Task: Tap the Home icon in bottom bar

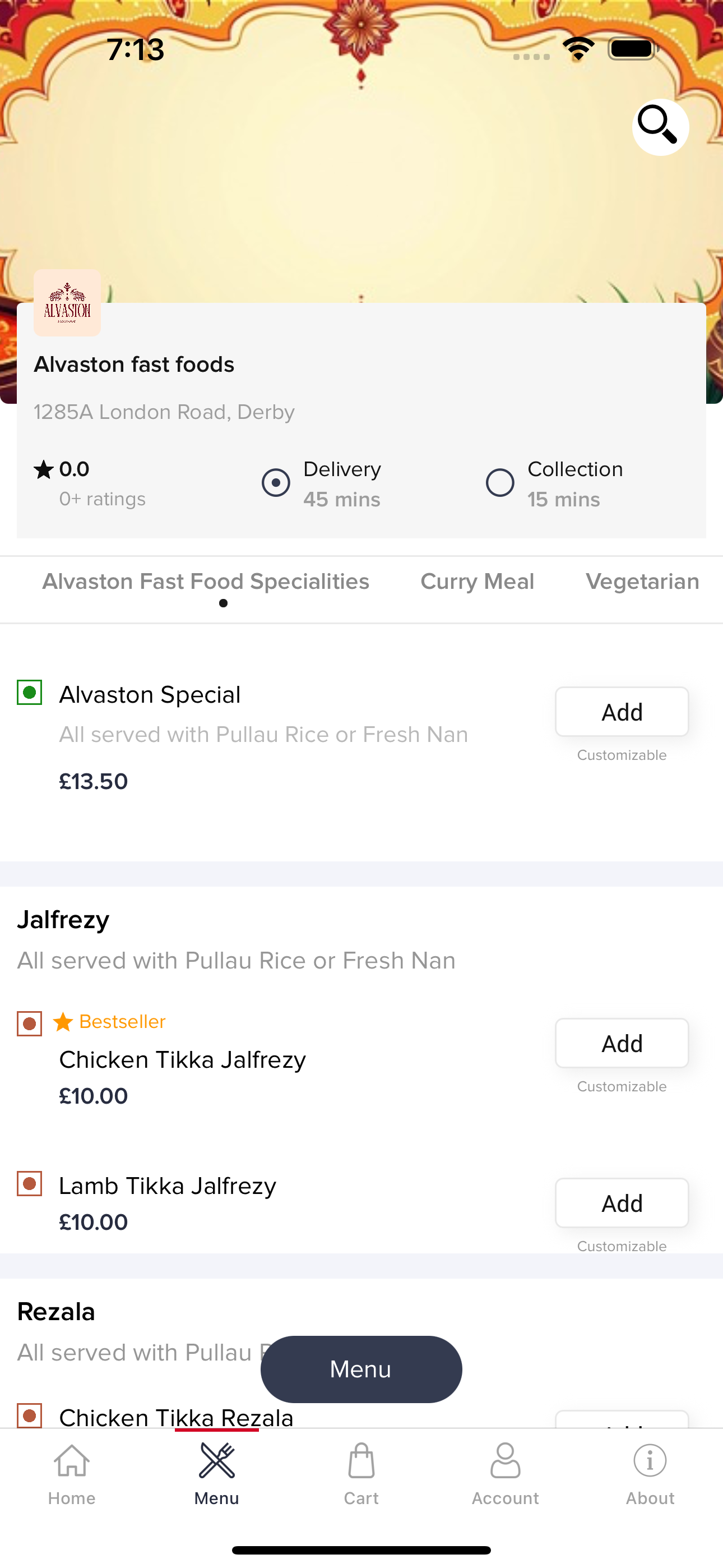Action: click(x=72, y=1461)
